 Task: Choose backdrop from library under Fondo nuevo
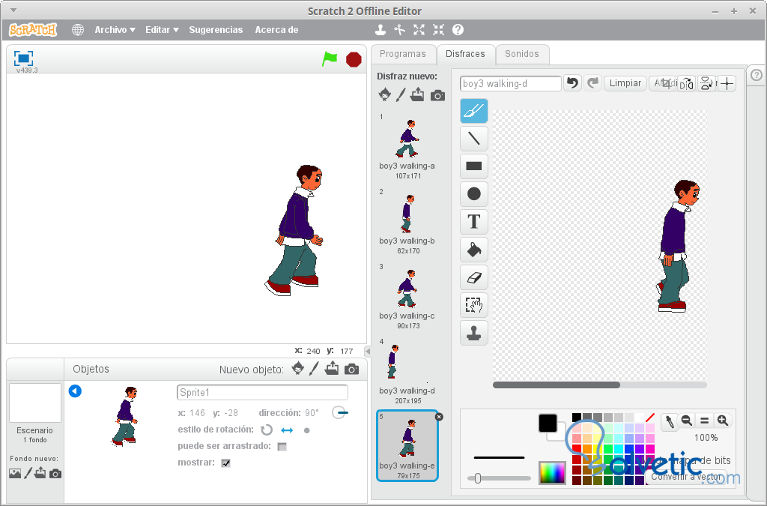point(15,473)
